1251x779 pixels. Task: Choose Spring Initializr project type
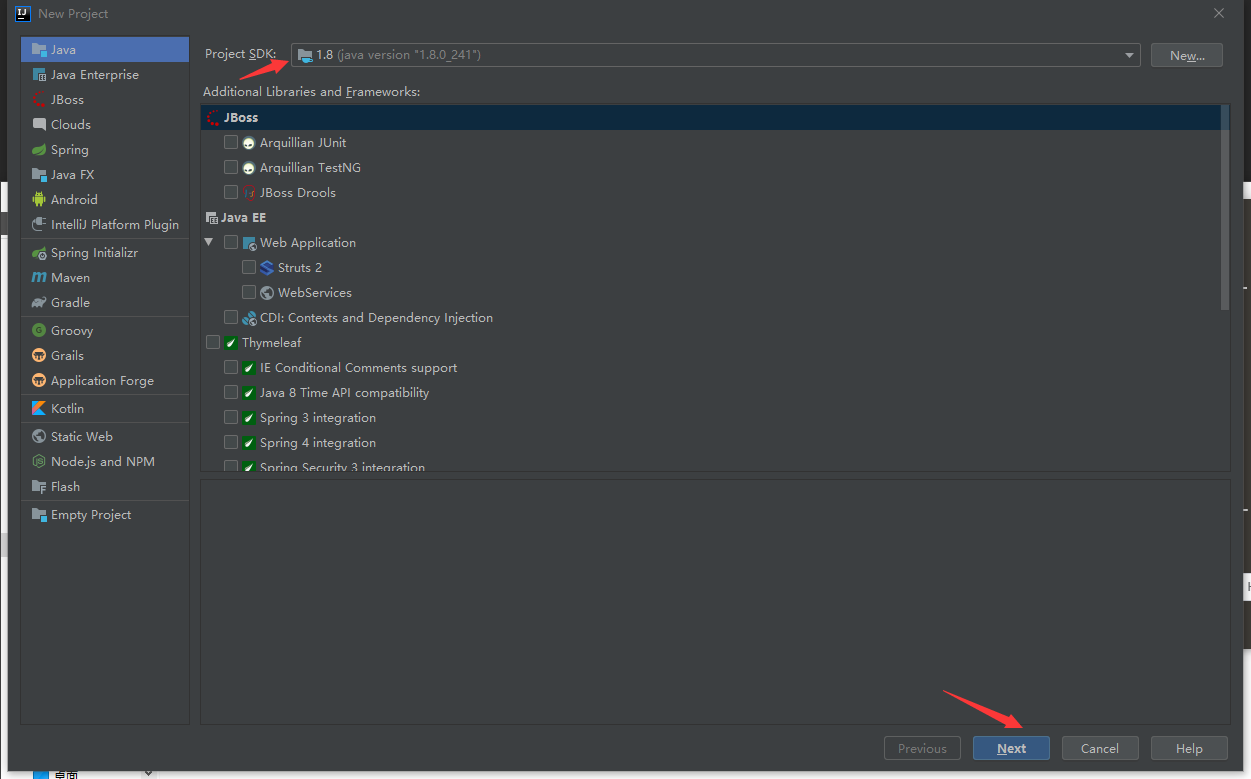(x=105, y=252)
